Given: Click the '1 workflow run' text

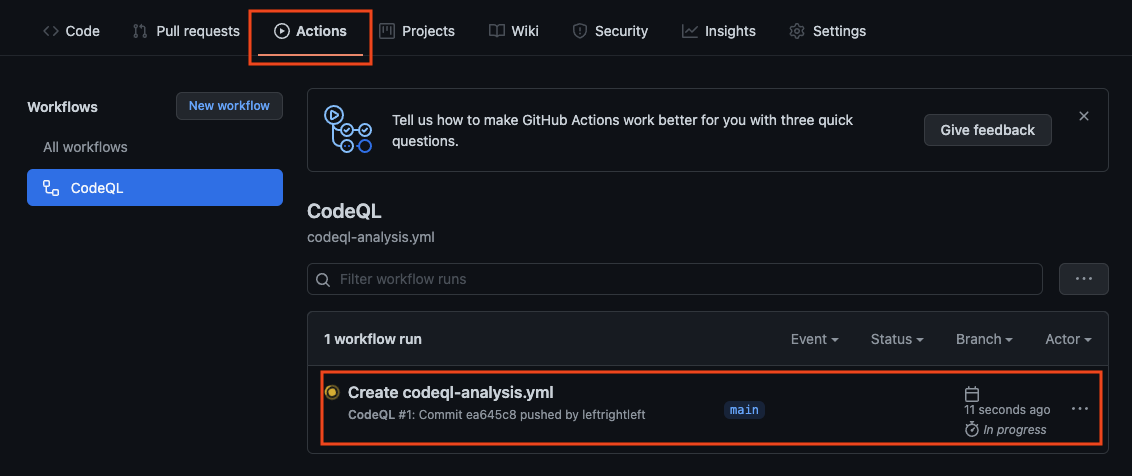Looking at the screenshot, I should [373, 339].
